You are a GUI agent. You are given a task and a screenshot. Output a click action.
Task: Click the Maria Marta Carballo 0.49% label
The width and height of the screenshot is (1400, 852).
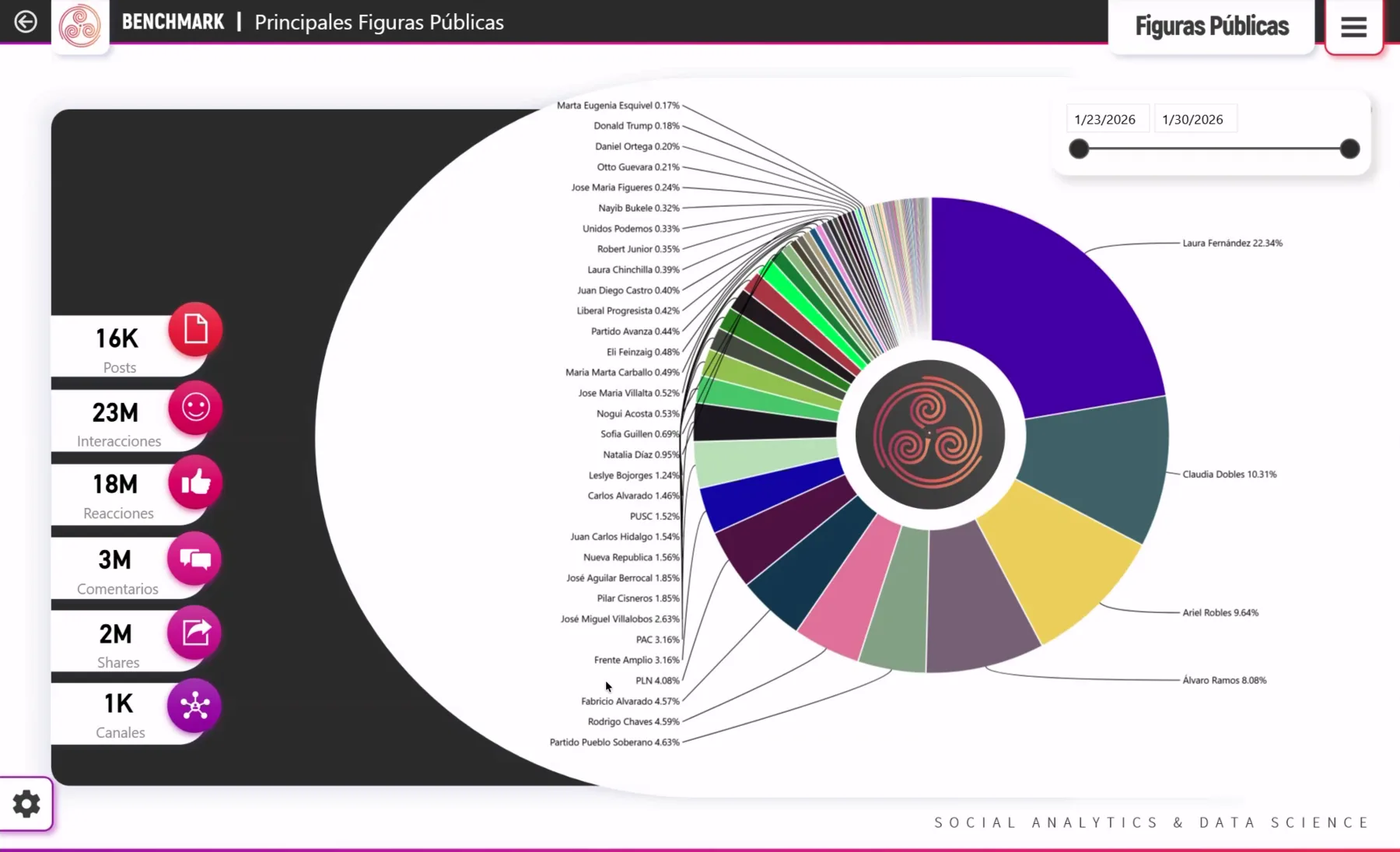[x=622, y=372]
